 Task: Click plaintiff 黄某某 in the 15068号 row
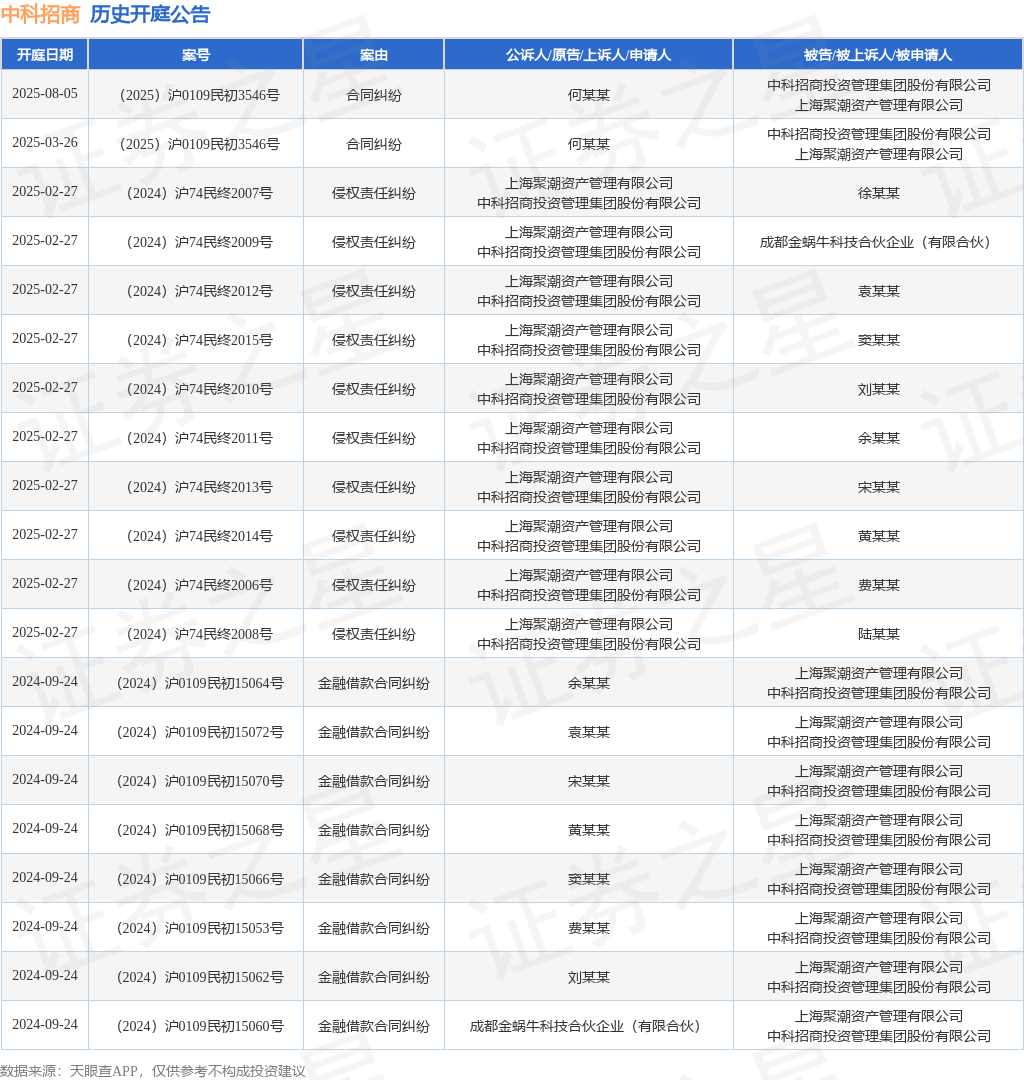pyautogui.click(x=589, y=830)
